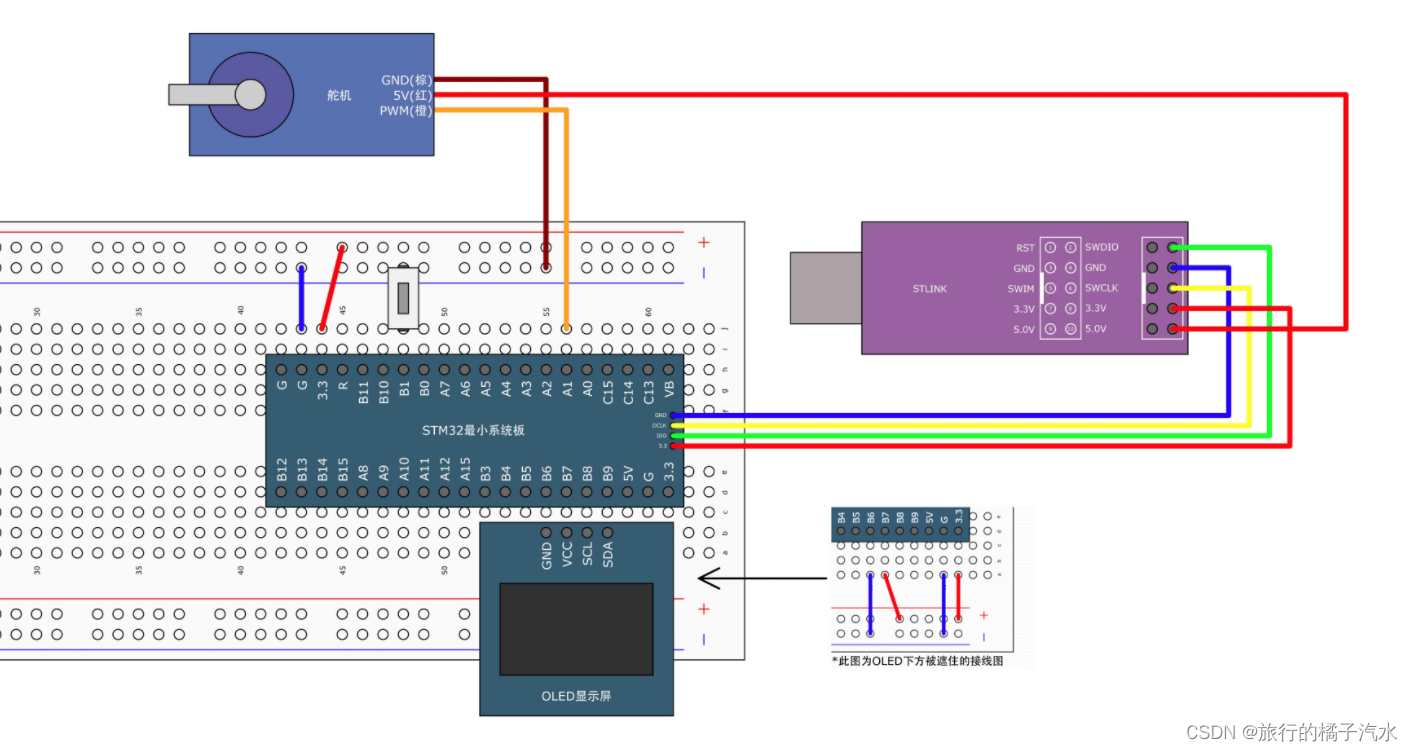
Task: Select the black OLED screen area
Action: 576,629
